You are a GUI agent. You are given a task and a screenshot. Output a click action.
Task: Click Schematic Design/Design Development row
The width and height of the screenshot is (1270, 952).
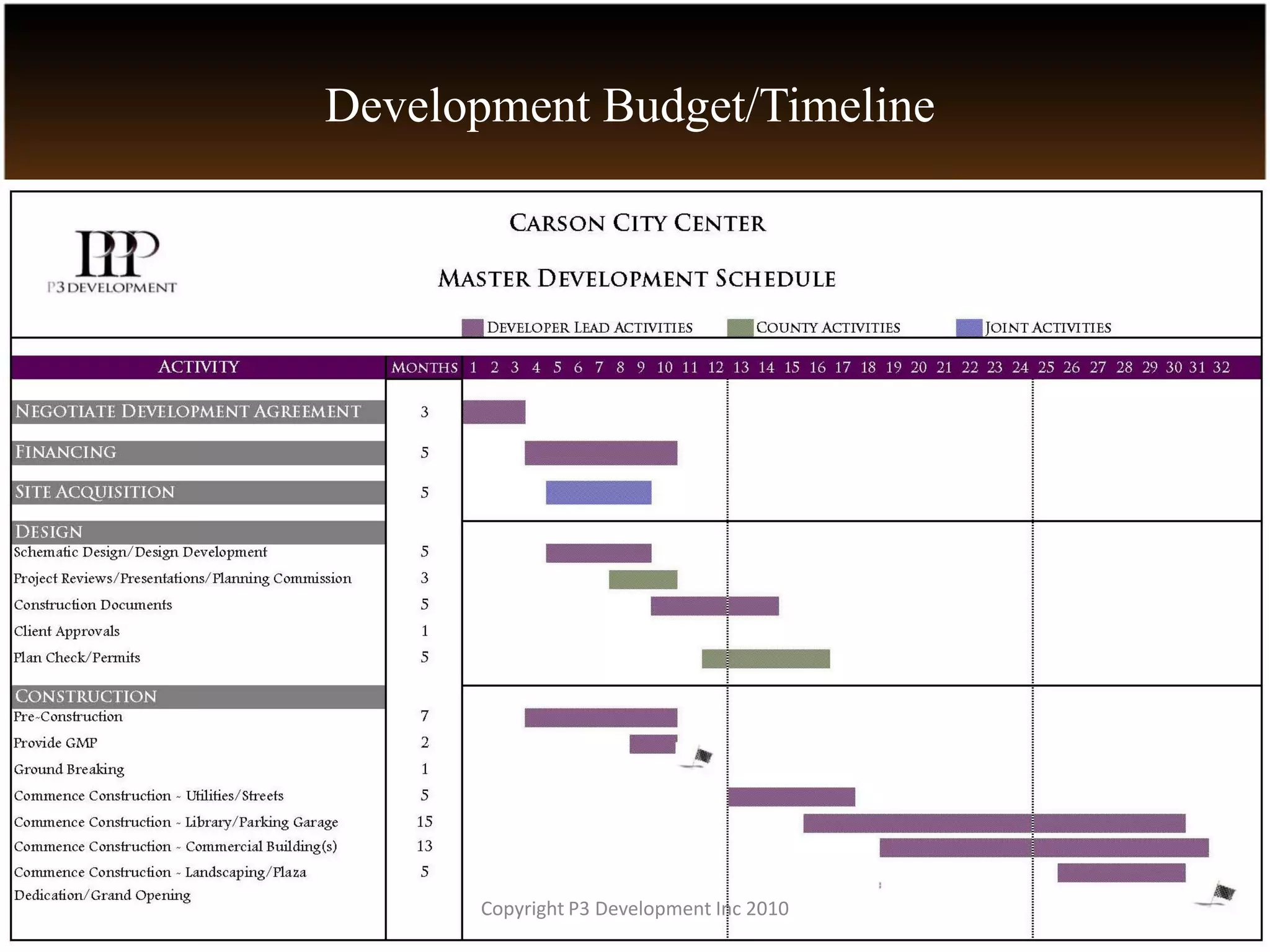click(140, 552)
